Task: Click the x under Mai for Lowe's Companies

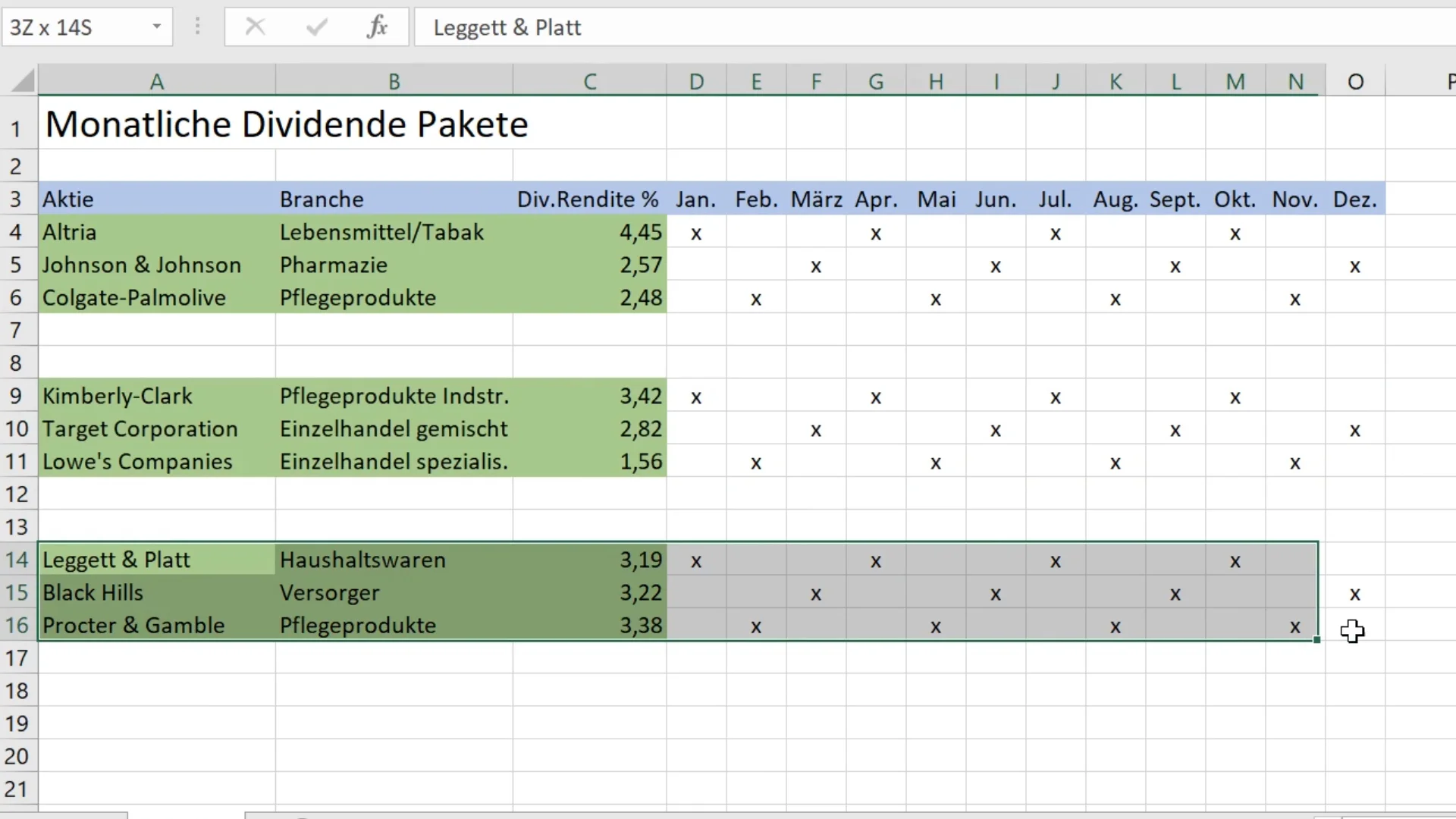Action: click(x=936, y=463)
